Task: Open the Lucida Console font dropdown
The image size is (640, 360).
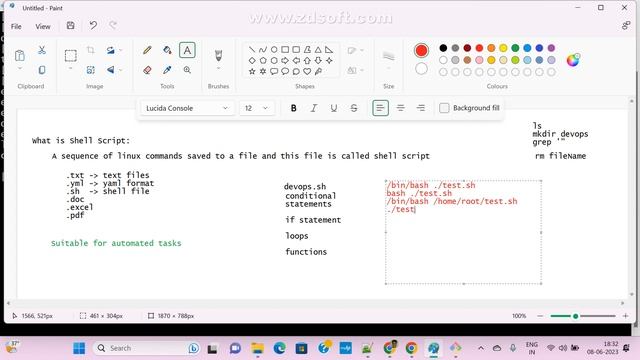Action: click(187, 108)
